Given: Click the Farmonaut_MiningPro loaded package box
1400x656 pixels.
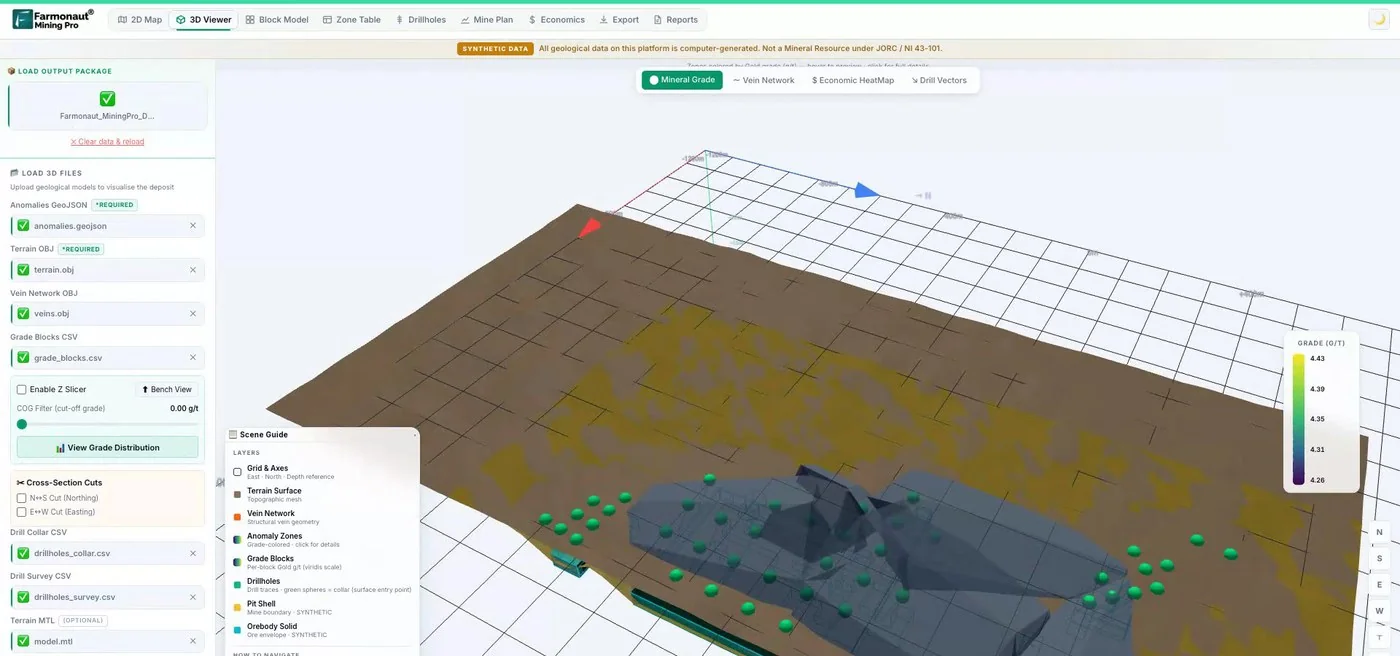Looking at the screenshot, I should click(107, 105).
